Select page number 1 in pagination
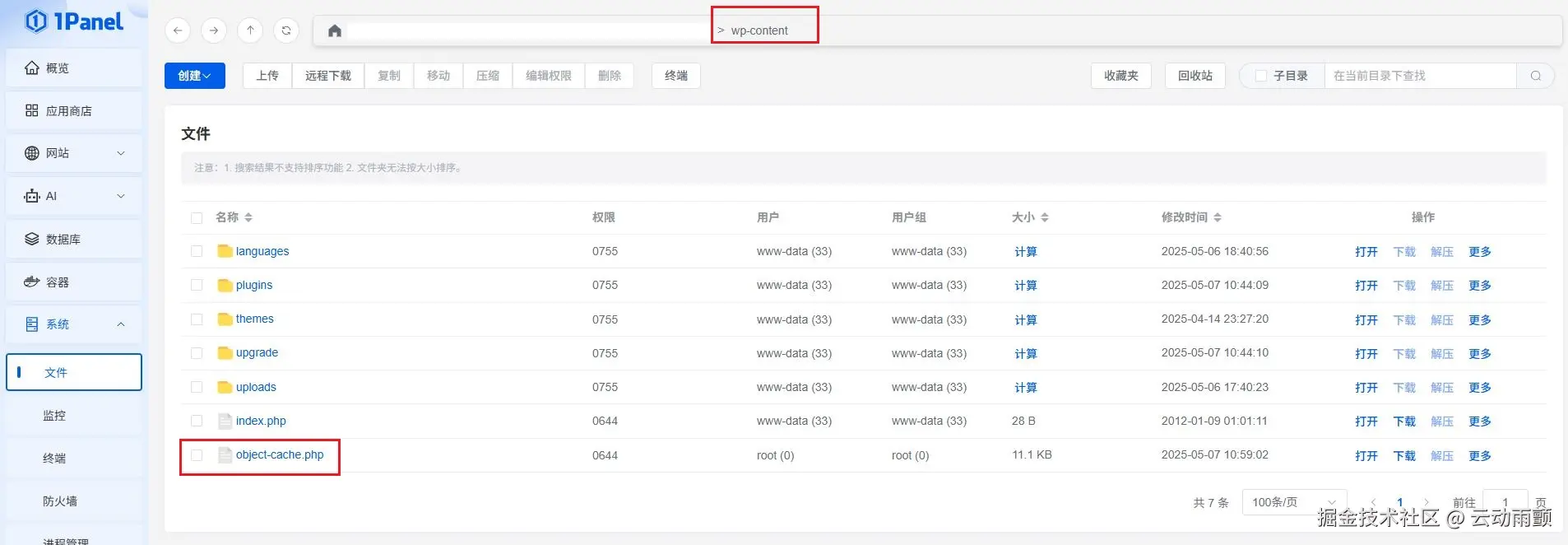The height and width of the screenshot is (545, 1568). point(1400,502)
